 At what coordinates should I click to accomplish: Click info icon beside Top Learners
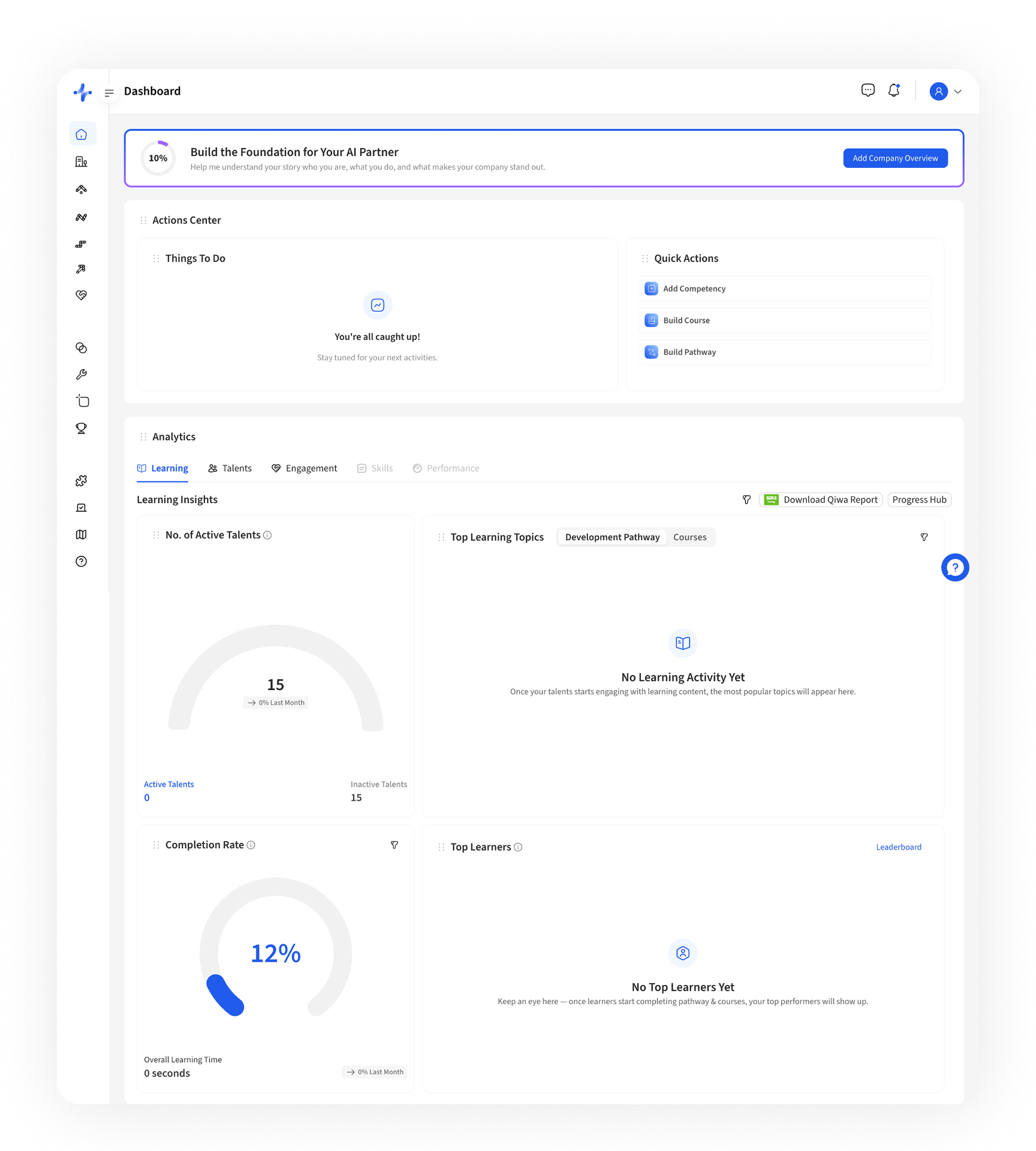tap(518, 848)
